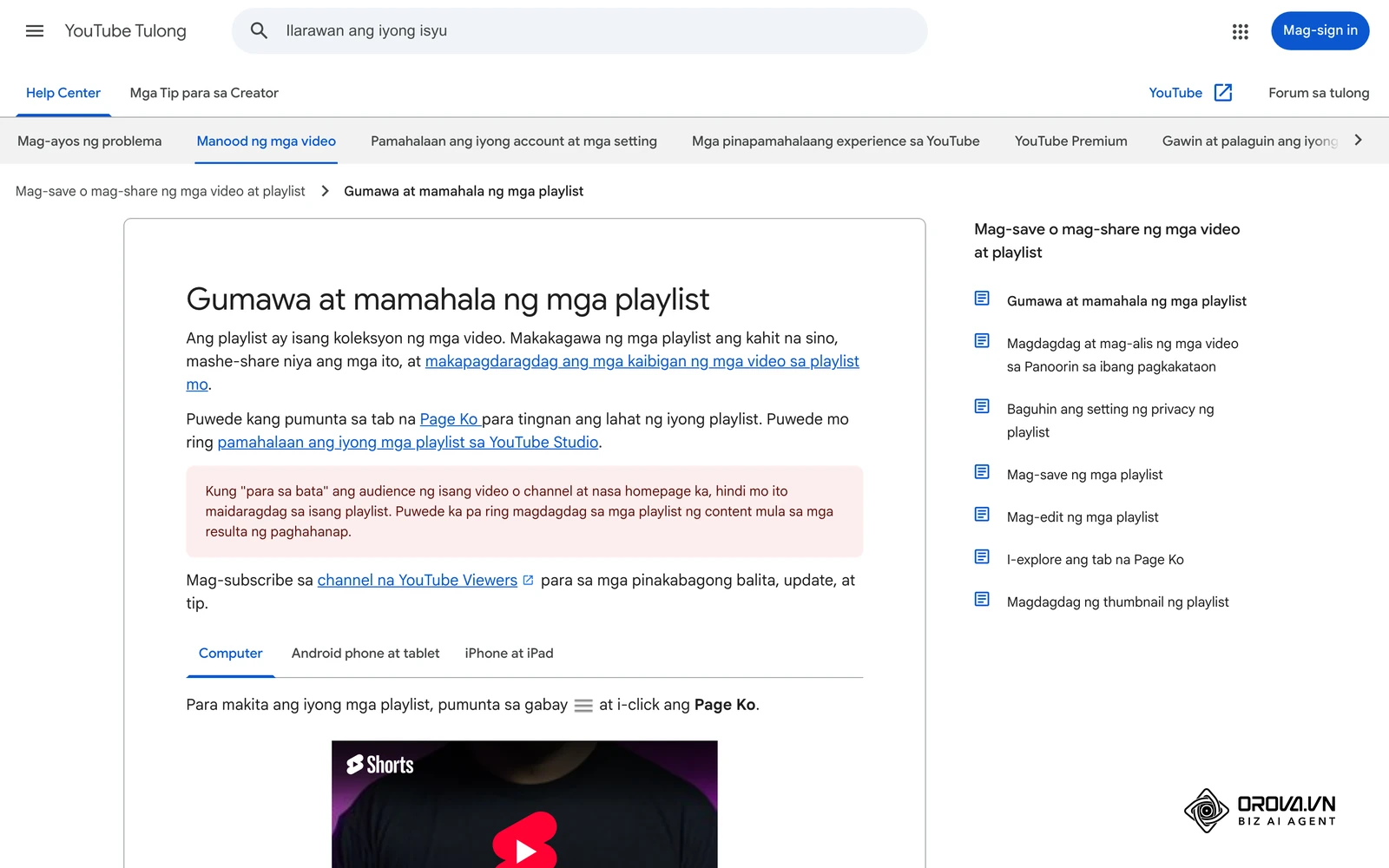Click the breadcrumb chevron separator
Image resolution: width=1389 pixels, height=868 pixels.
325,191
